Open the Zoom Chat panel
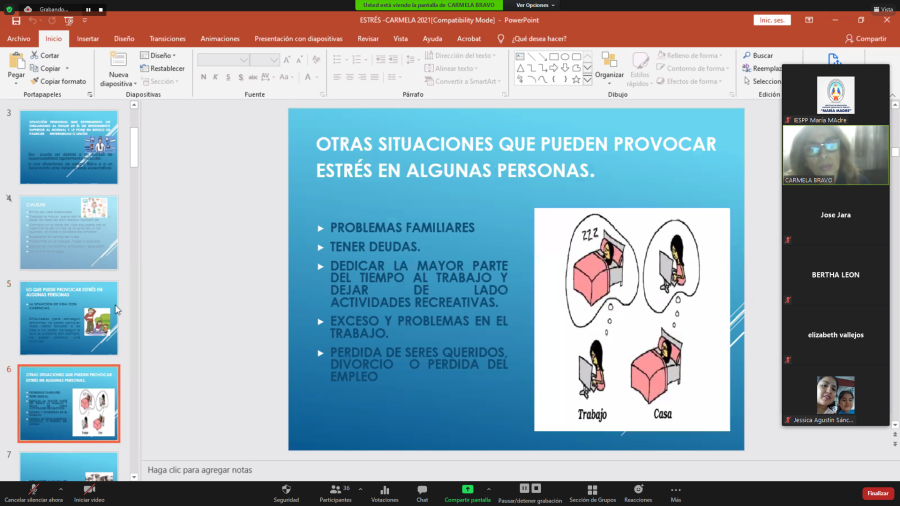900x506 pixels. coord(422,489)
